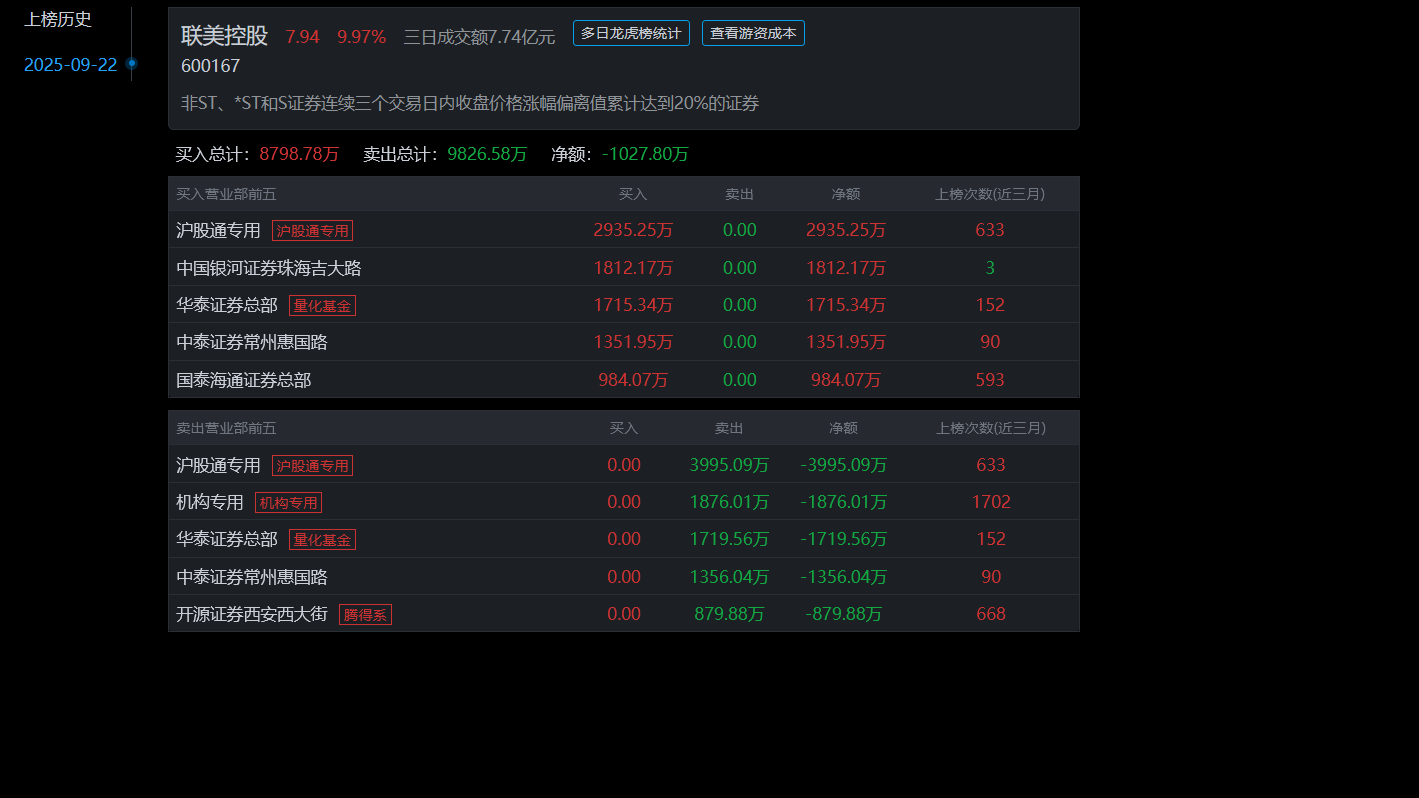Image resolution: width=1419 pixels, height=798 pixels.
Task: Click the 查看游资成本 button
Action: (x=753, y=33)
